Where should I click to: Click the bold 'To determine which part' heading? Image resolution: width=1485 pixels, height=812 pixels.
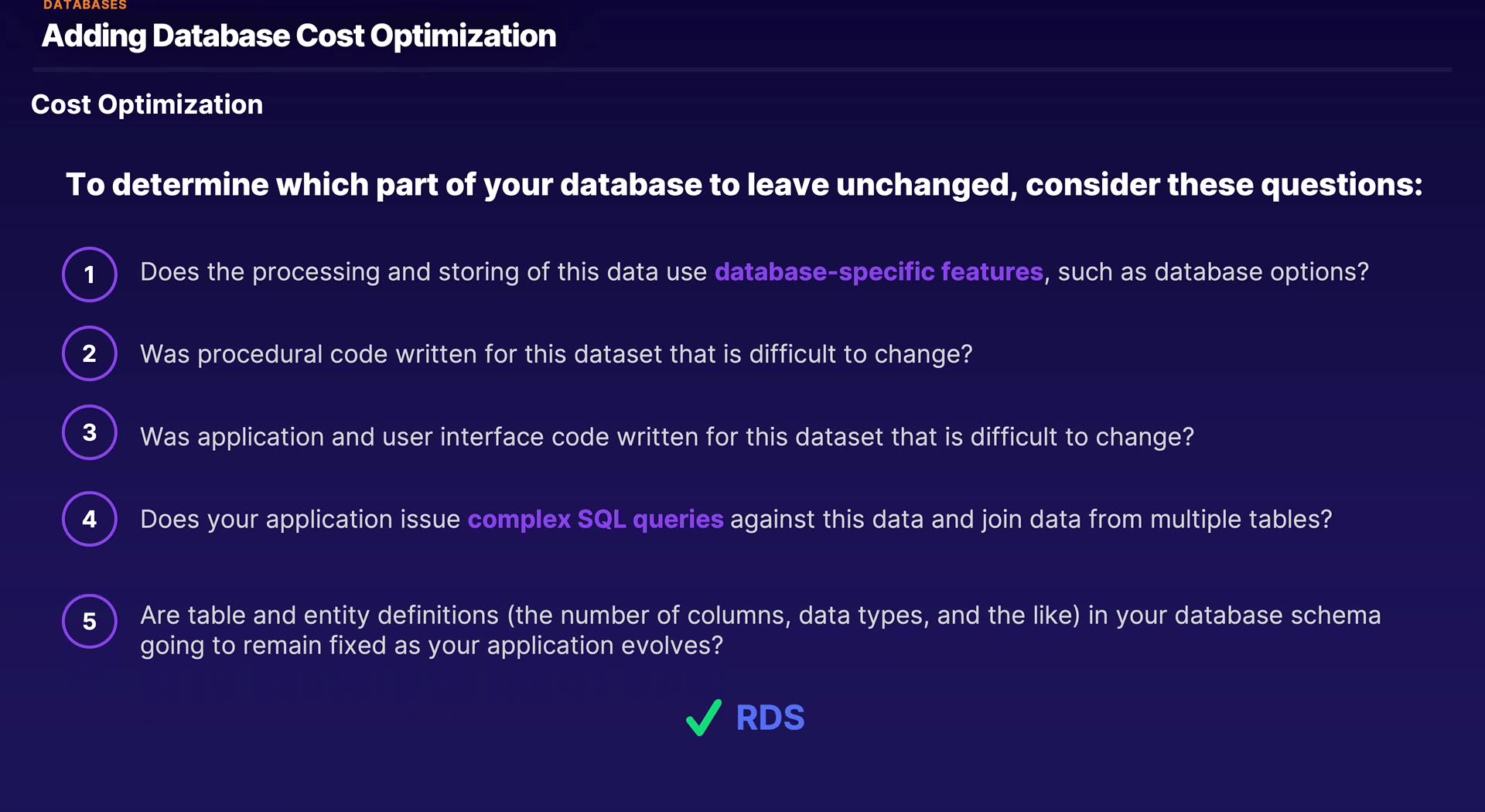pos(743,185)
